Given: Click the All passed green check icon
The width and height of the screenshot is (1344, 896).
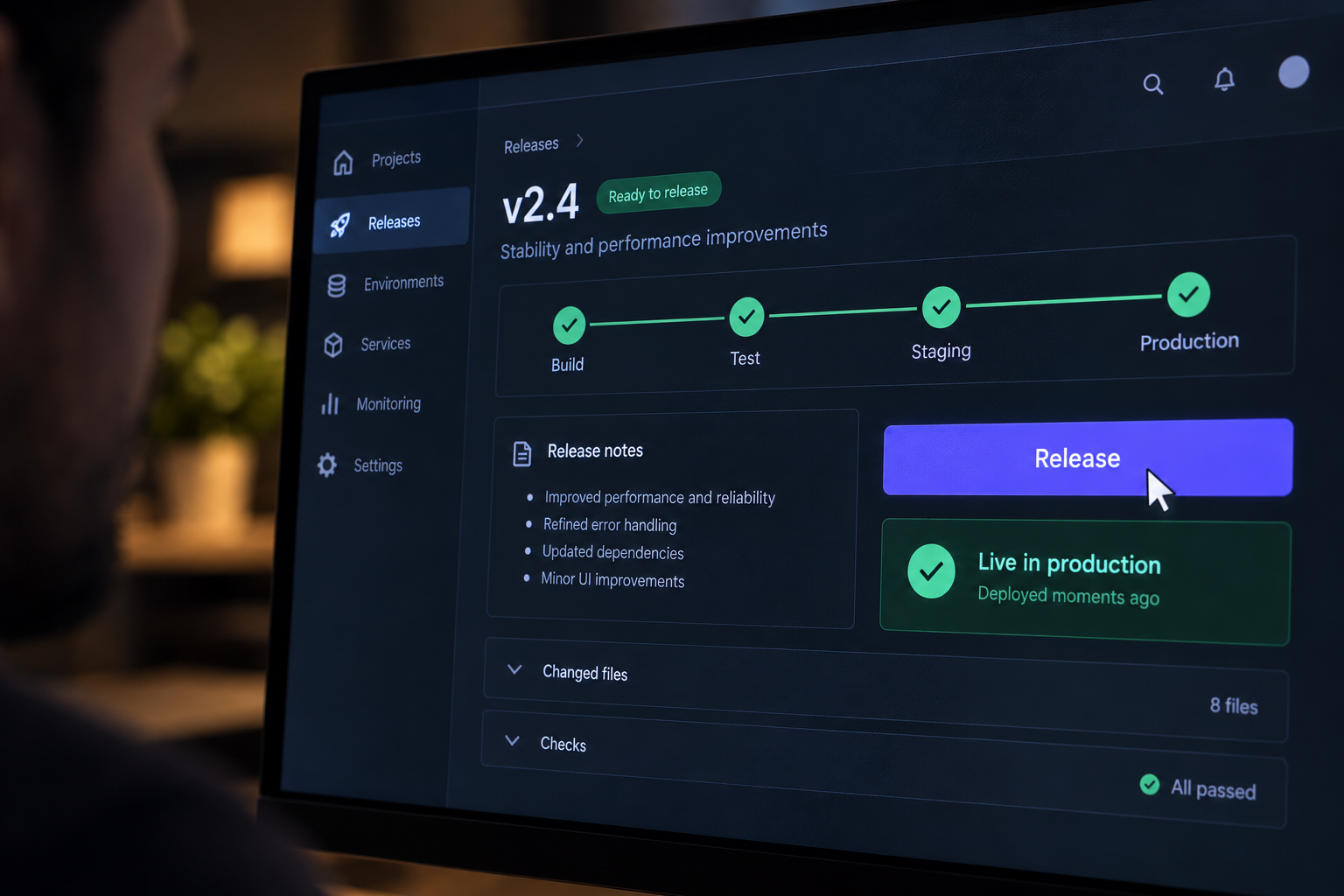Looking at the screenshot, I should click(x=1150, y=784).
